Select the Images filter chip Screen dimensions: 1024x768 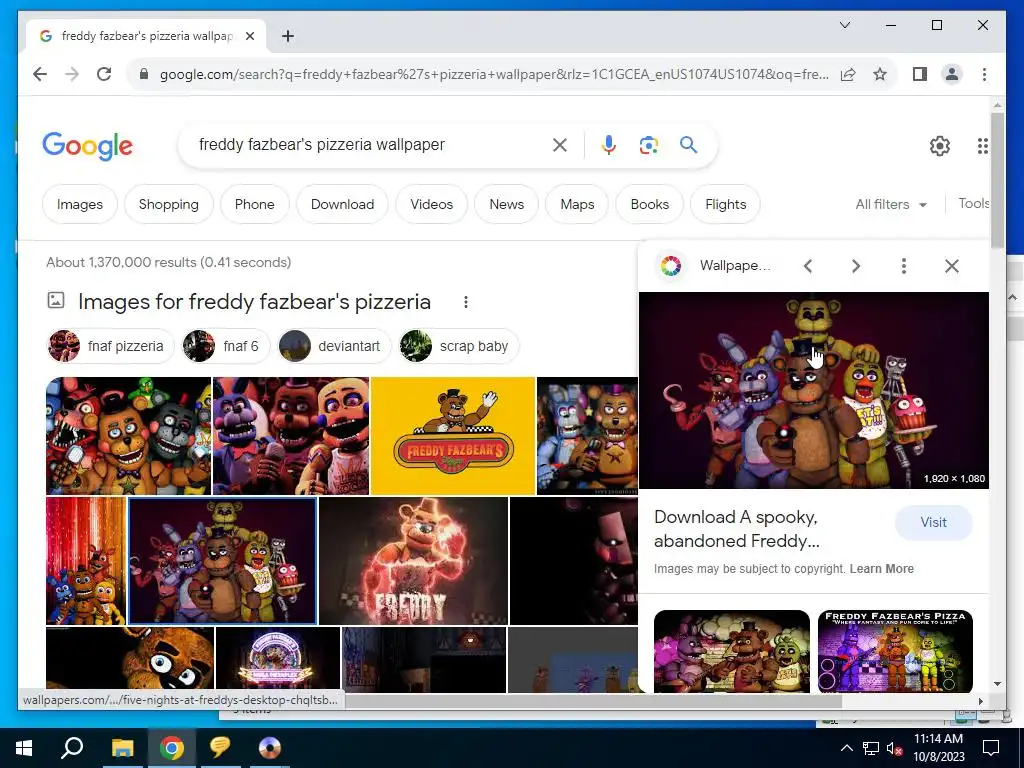(x=80, y=204)
